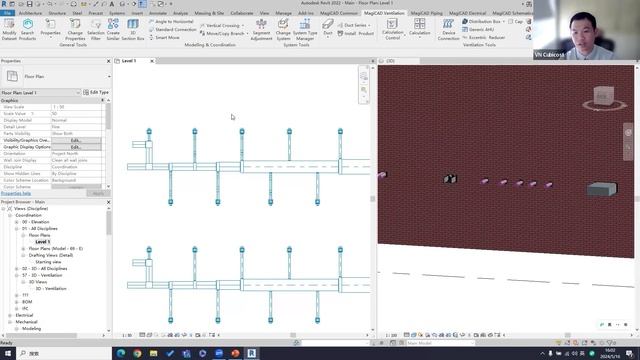
Task: Open the Properties help link
Action: (x=16, y=193)
